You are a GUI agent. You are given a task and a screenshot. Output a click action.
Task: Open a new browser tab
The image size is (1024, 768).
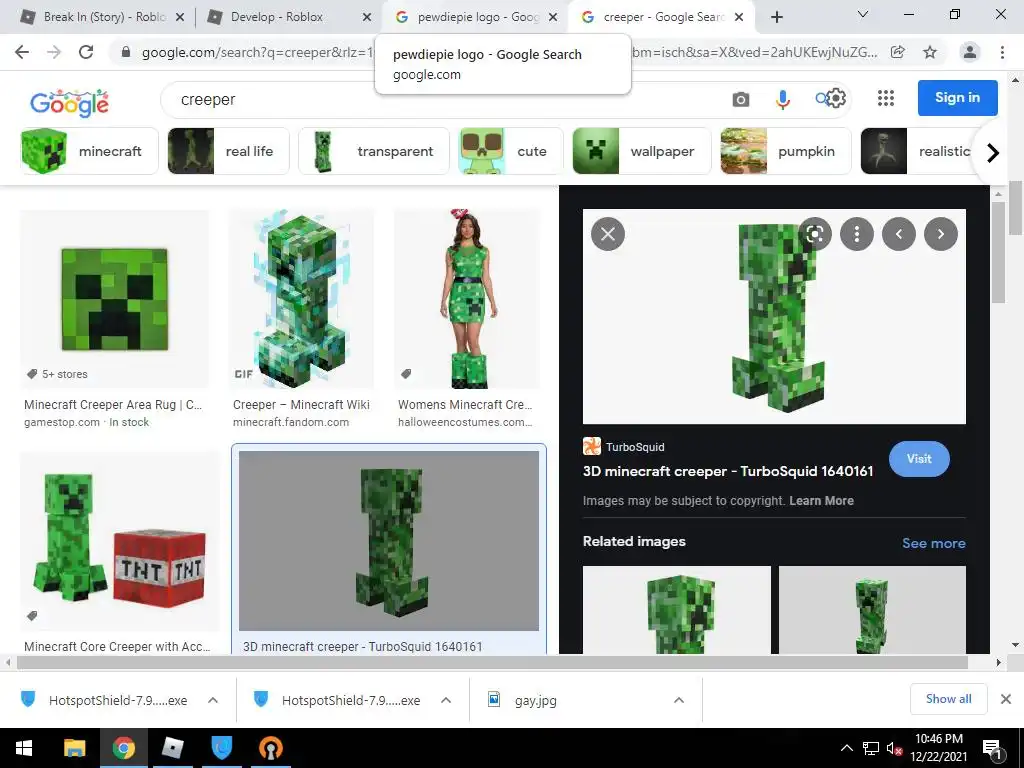[776, 17]
